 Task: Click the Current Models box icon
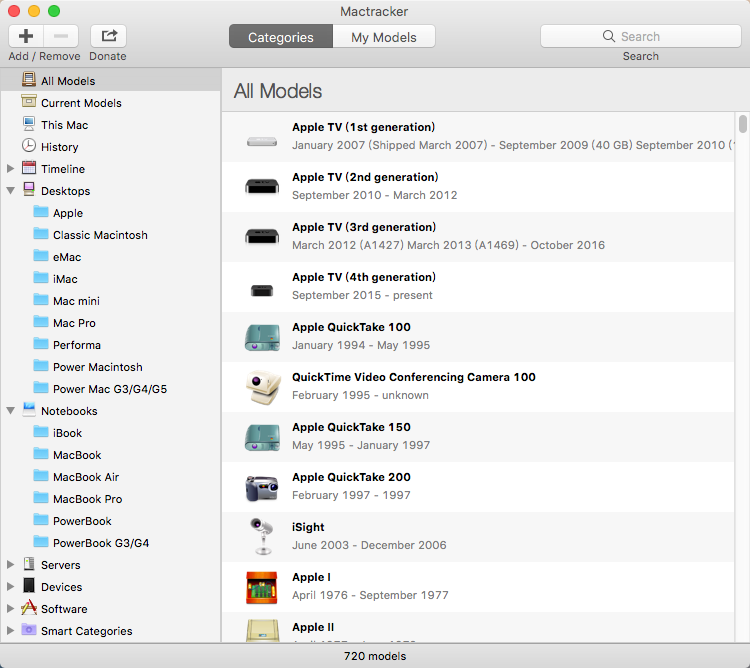click(x=29, y=101)
